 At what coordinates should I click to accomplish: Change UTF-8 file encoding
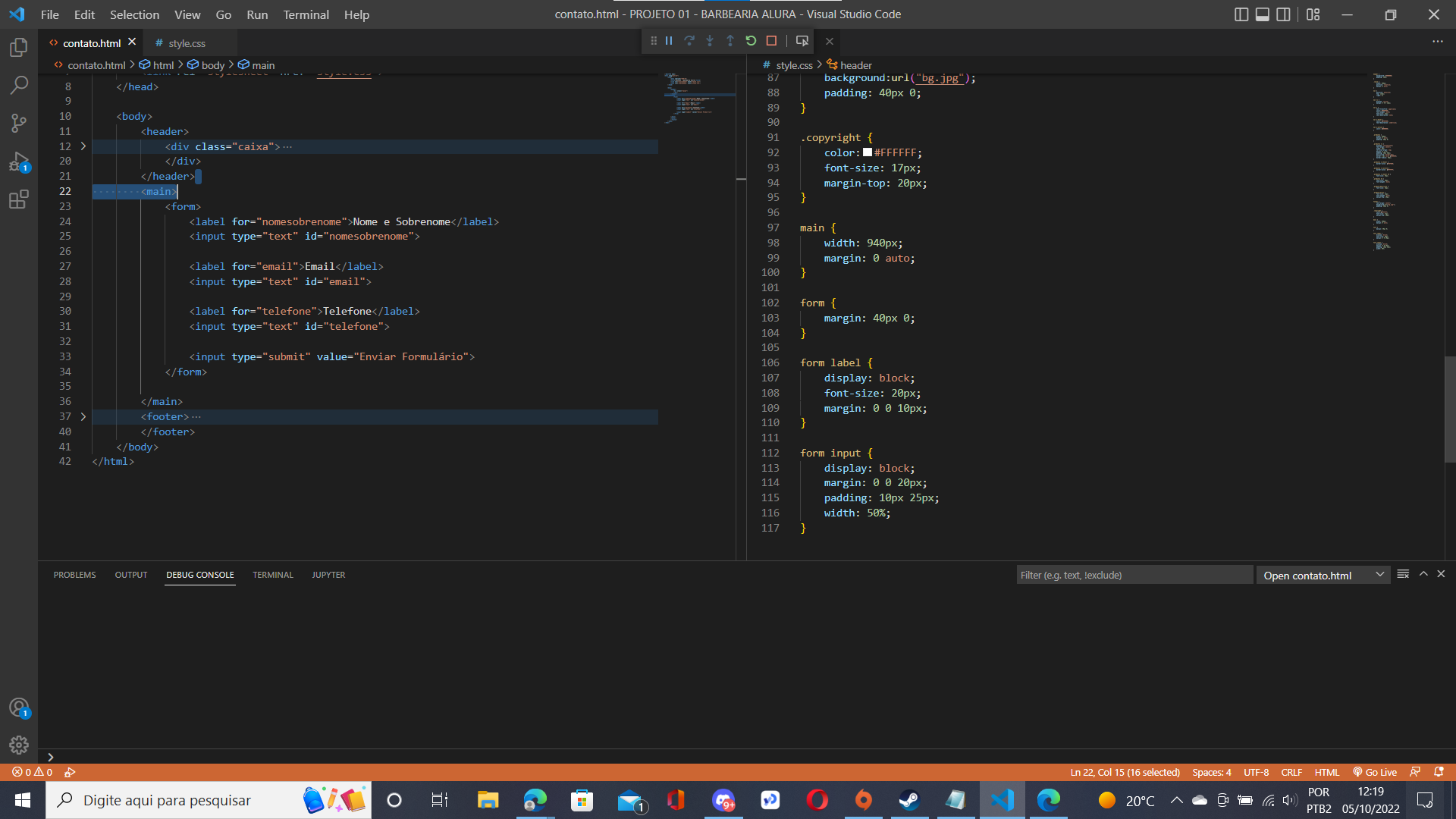click(x=1256, y=772)
